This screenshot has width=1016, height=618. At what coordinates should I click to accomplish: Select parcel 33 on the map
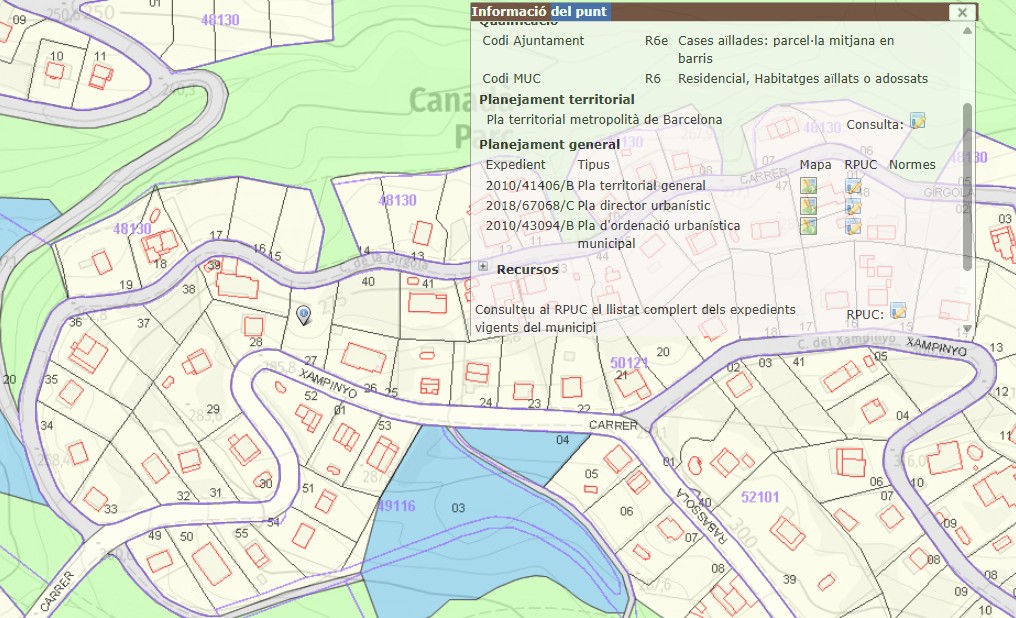pyautogui.click(x=110, y=509)
